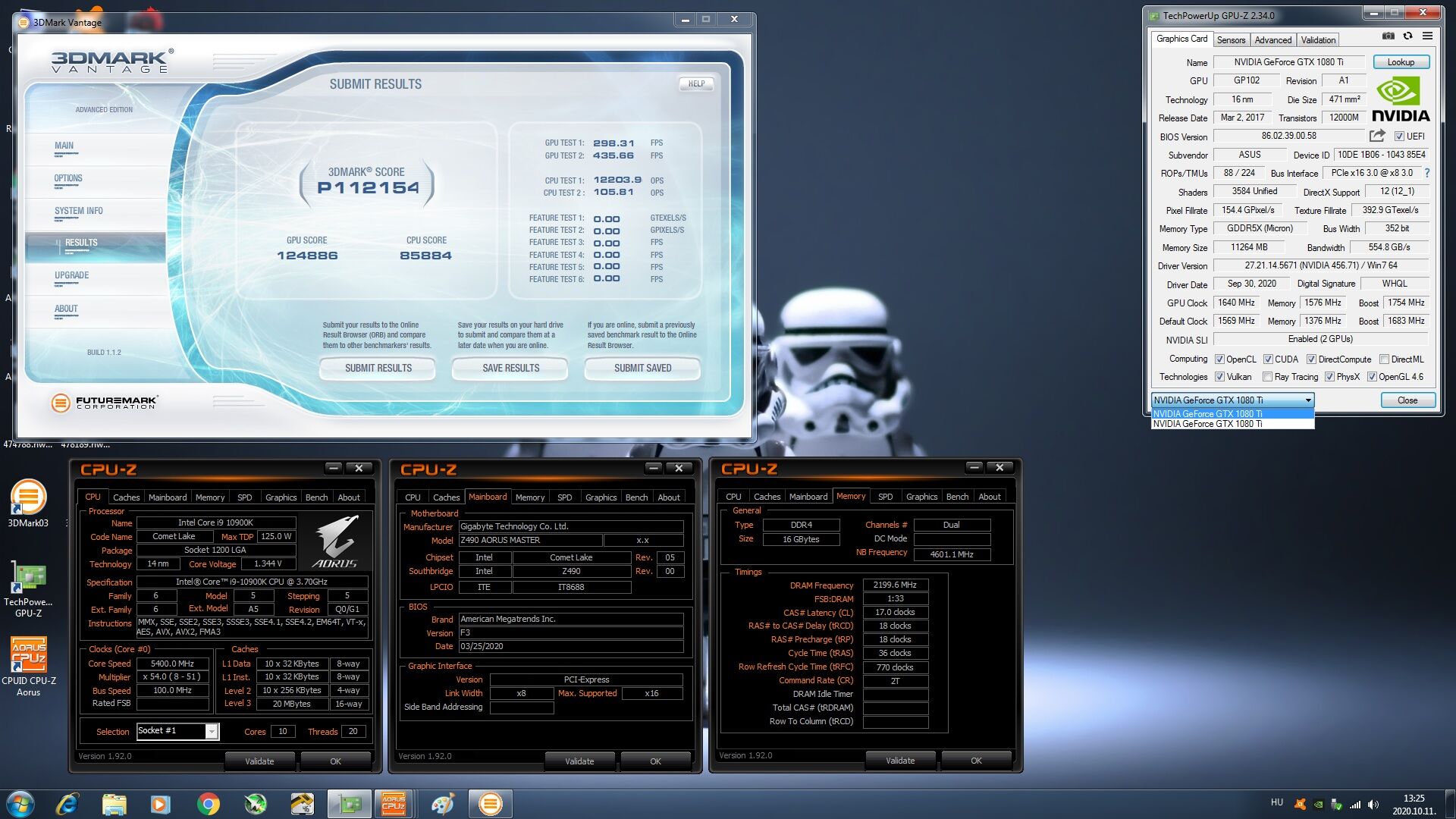This screenshot has width=1456, height=819.
Task: Click the network signal tray icon
Action: click(x=1355, y=805)
